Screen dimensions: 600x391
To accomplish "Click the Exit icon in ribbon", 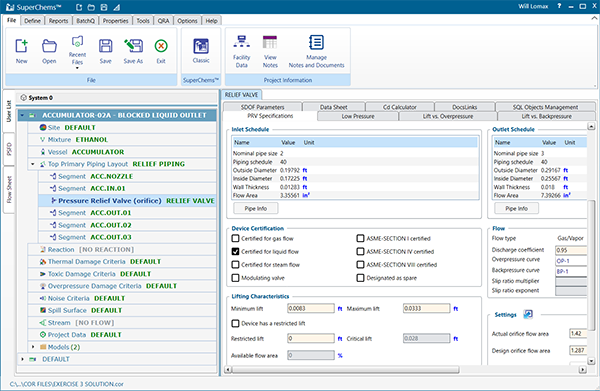I will [x=161, y=46].
